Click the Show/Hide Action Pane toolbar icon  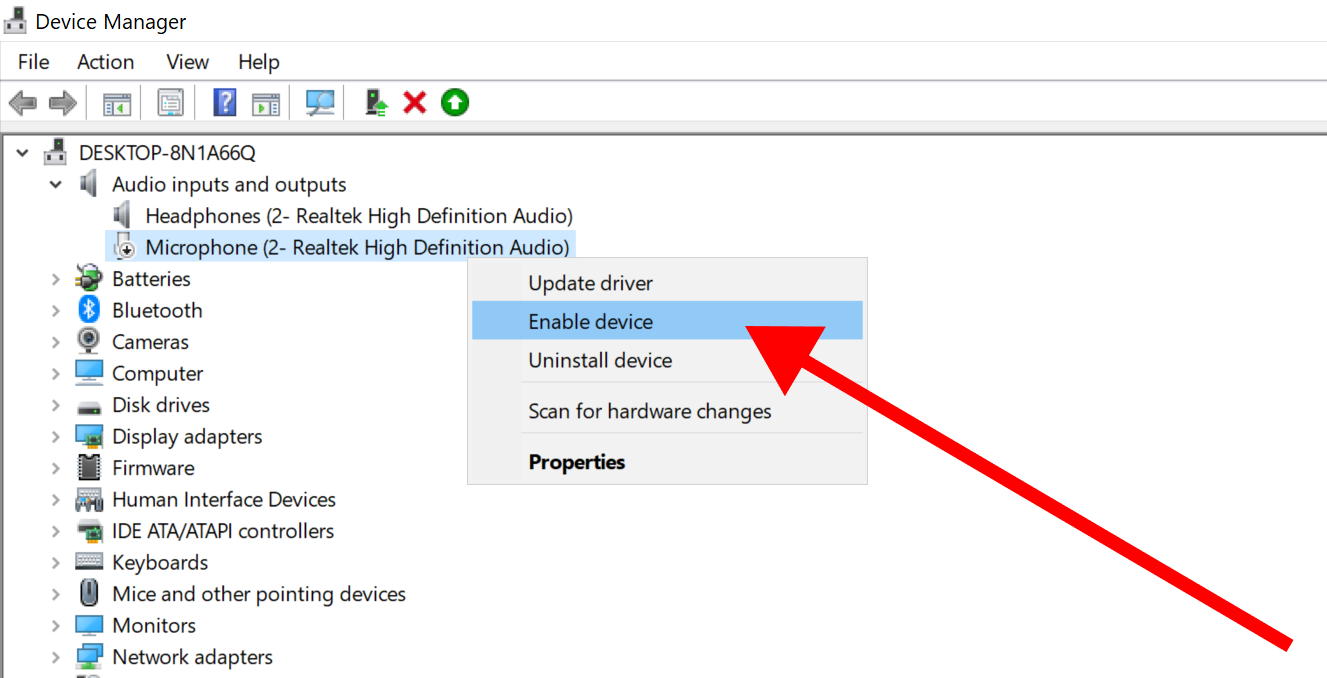click(265, 102)
